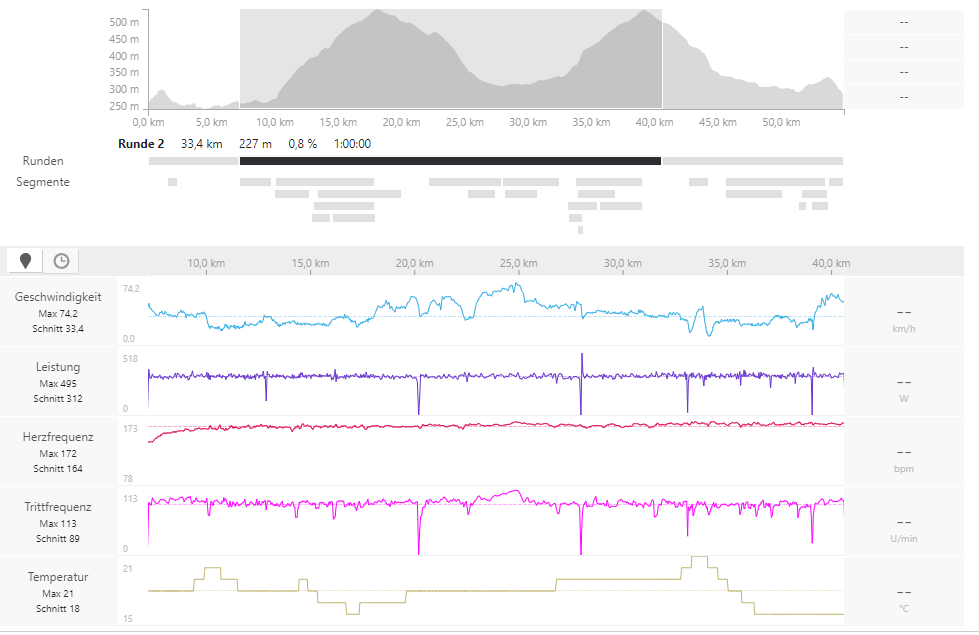Viewport: 979px width, 635px height.
Task: Click the Temperatur step-line graph
Action: (620, 579)
